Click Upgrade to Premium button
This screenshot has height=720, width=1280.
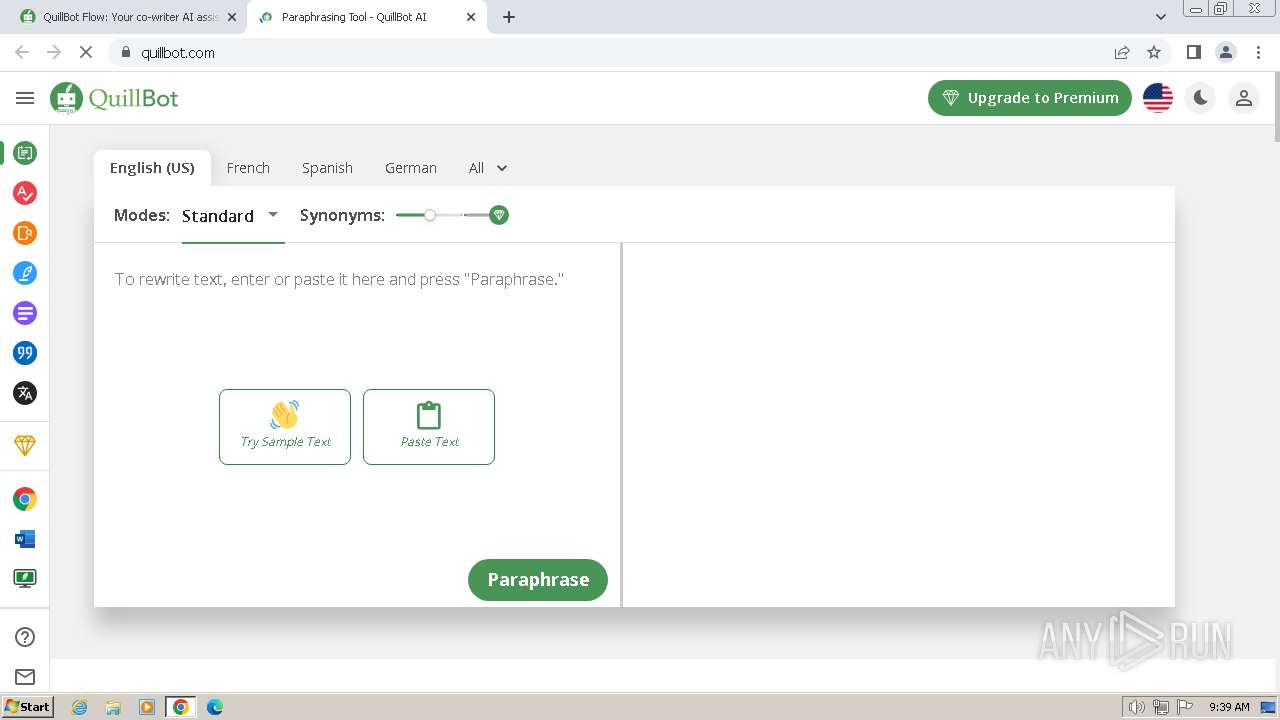(1030, 98)
